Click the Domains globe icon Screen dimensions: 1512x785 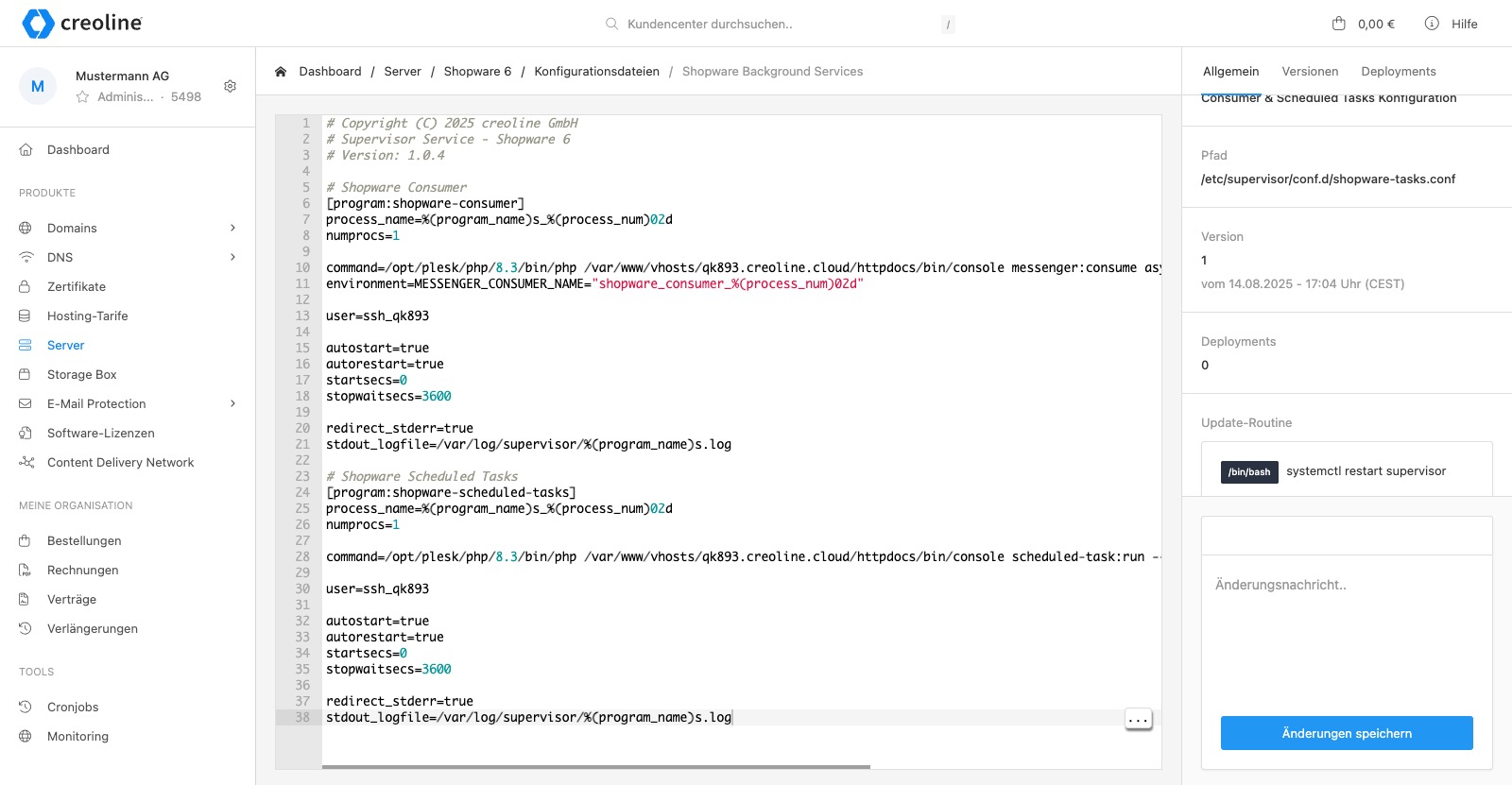click(x=26, y=228)
